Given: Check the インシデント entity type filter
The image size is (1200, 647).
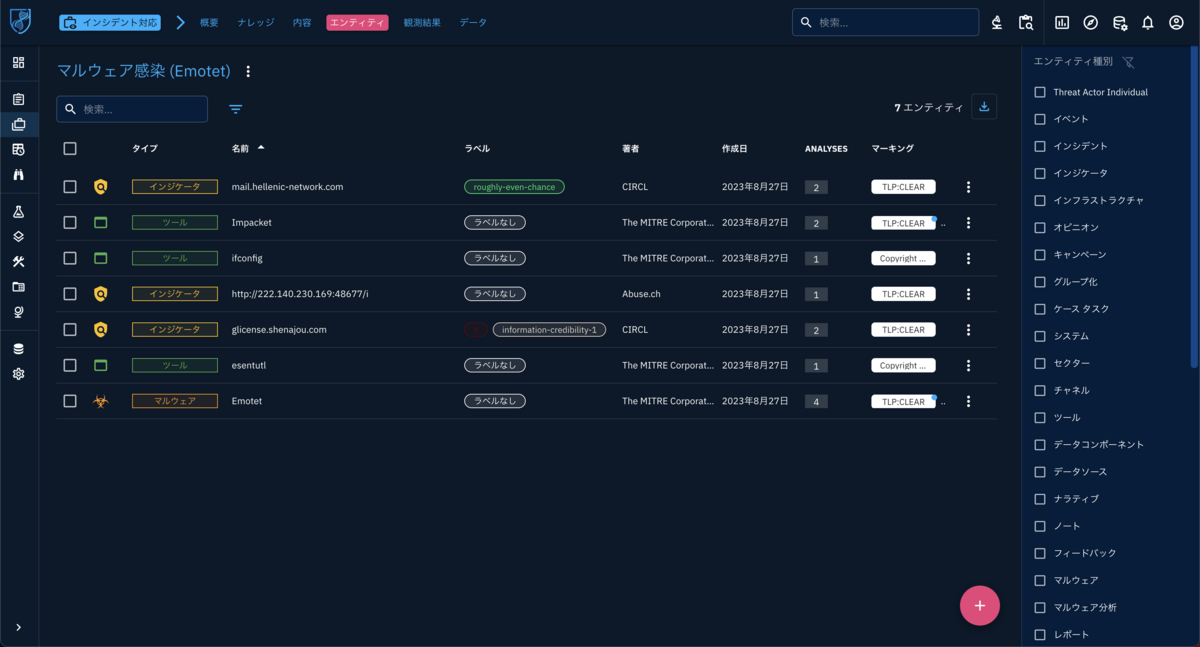Looking at the screenshot, I should [x=1040, y=146].
